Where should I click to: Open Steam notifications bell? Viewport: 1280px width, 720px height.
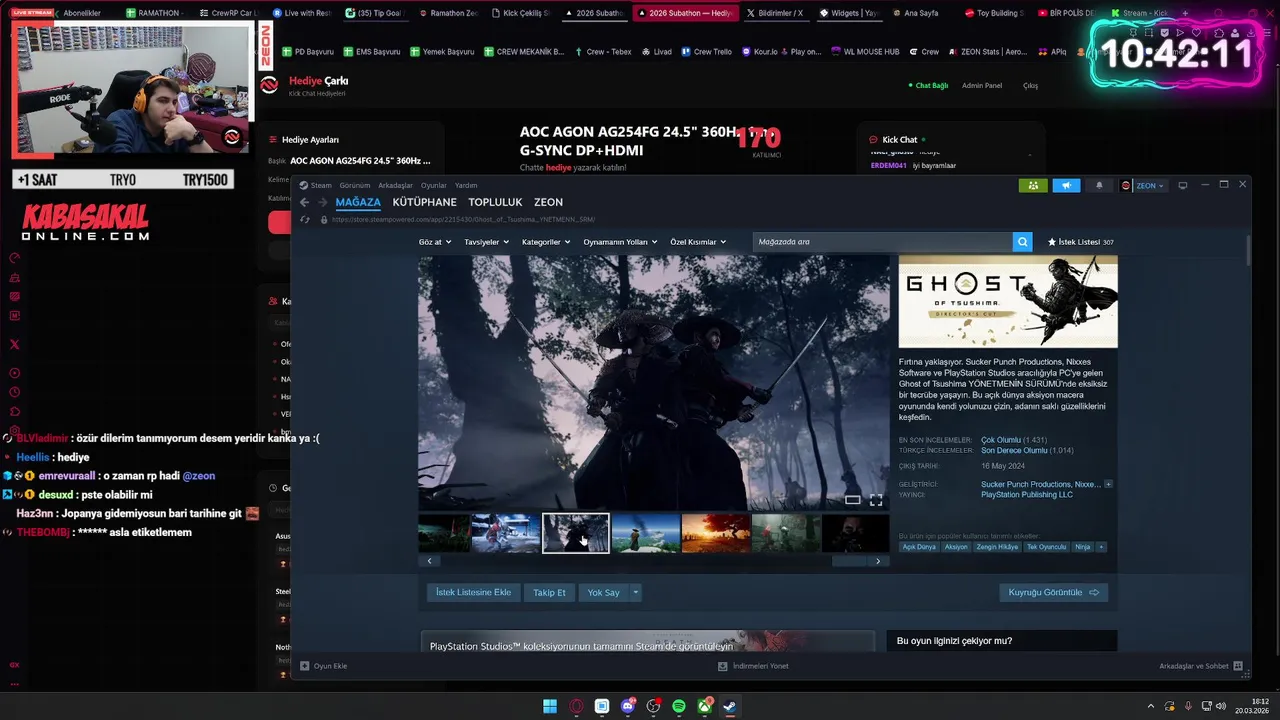[x=1099, y=185]
